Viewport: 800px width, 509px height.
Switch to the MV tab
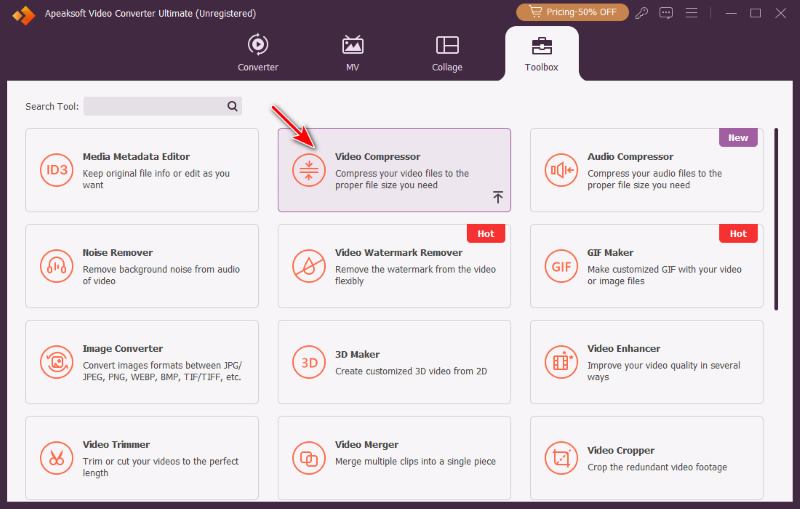353,53
